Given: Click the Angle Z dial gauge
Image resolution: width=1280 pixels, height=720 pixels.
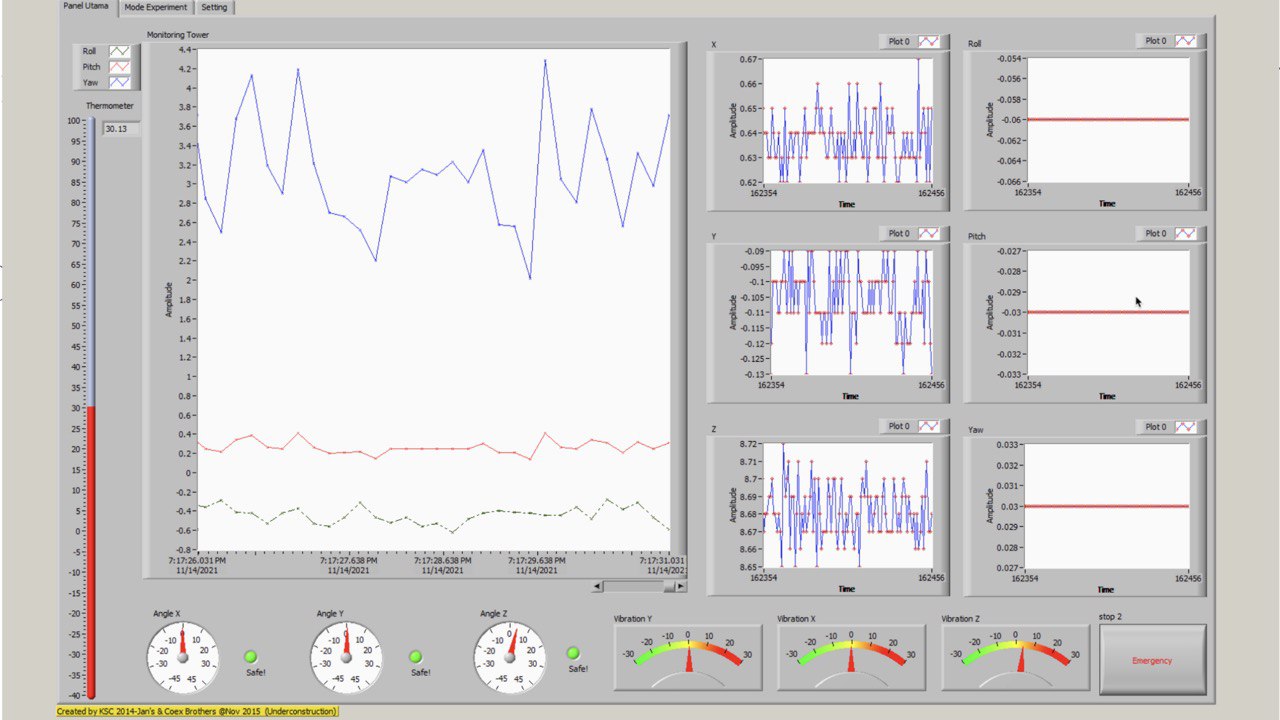Looking at the screenshot, I should (x=510, y=658).
